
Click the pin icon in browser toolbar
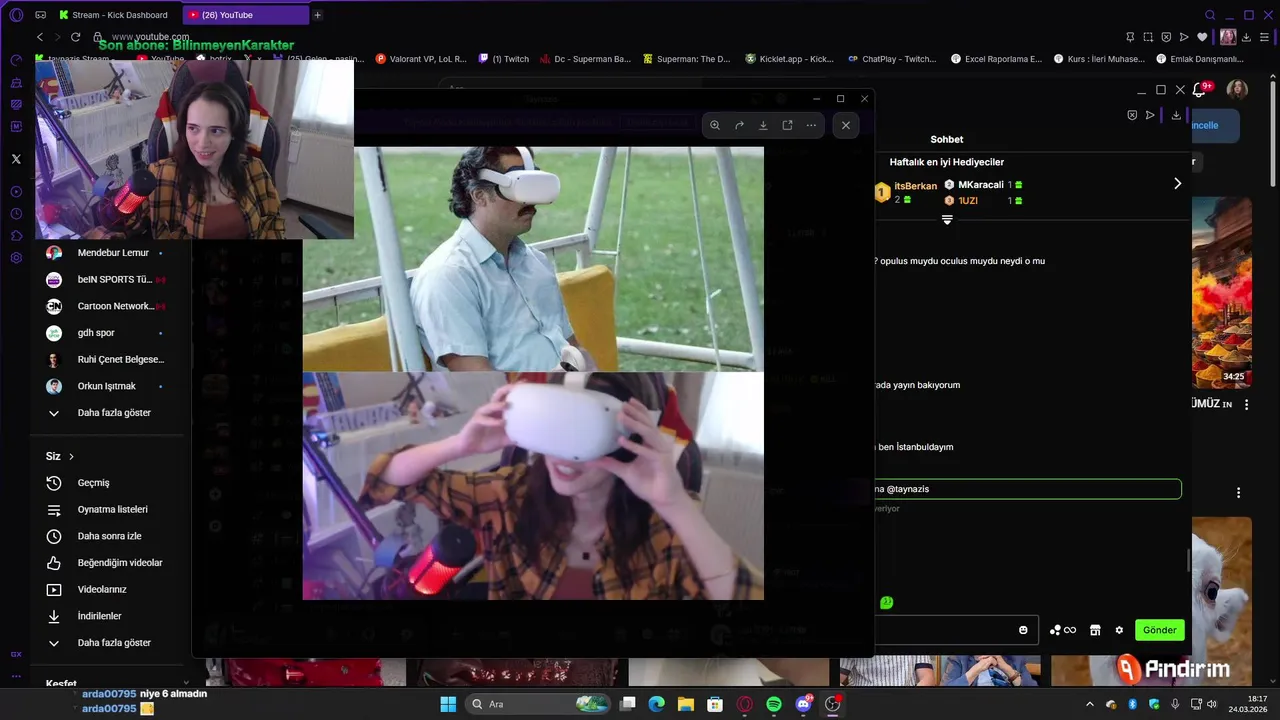(x=1130, y=37)
